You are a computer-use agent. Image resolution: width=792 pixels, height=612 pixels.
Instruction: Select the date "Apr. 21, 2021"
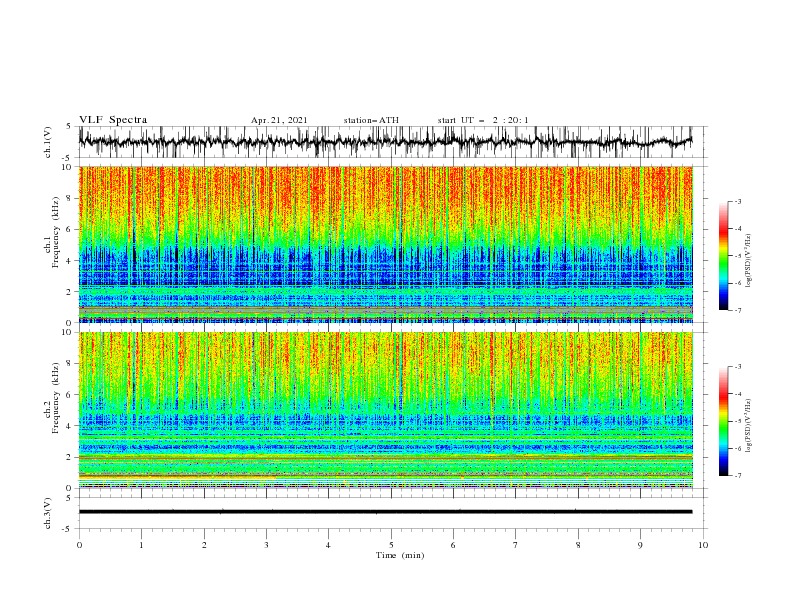(279, 120)
